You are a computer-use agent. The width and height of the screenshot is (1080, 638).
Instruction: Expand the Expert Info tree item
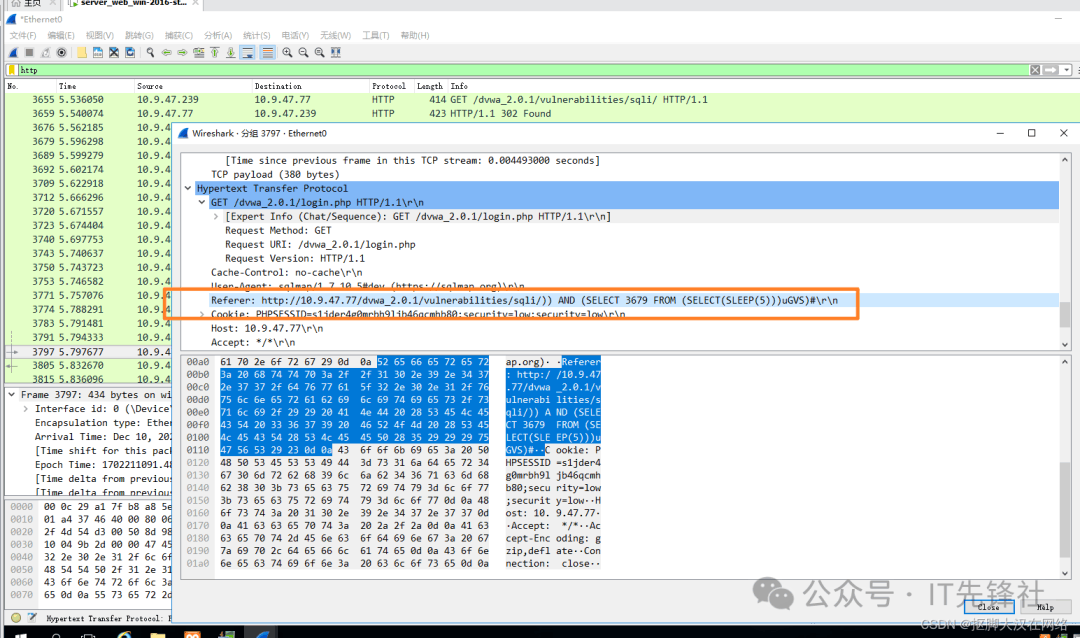tap(216, 216)
